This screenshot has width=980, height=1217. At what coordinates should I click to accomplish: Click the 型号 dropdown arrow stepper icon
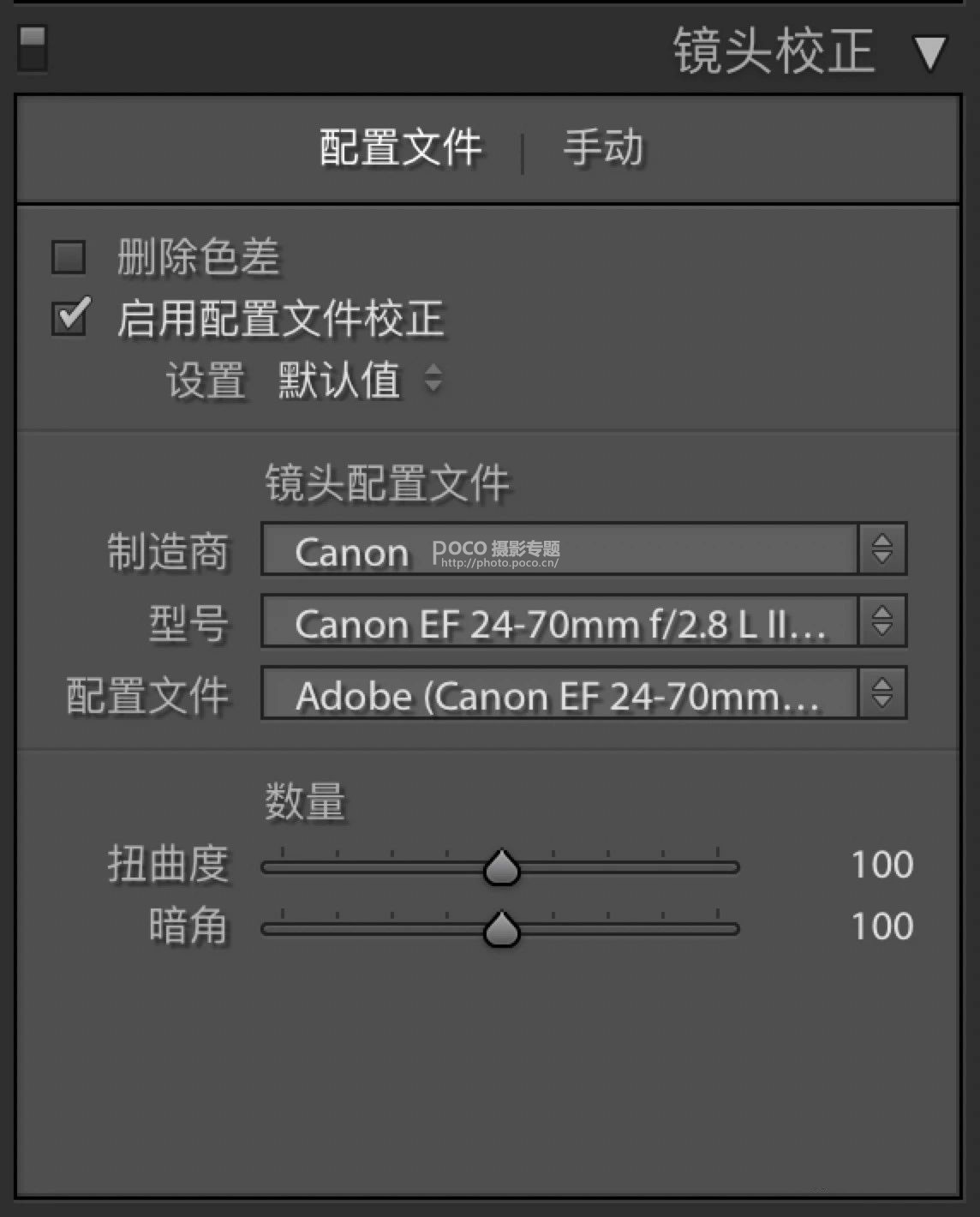[x=881, y=621]
